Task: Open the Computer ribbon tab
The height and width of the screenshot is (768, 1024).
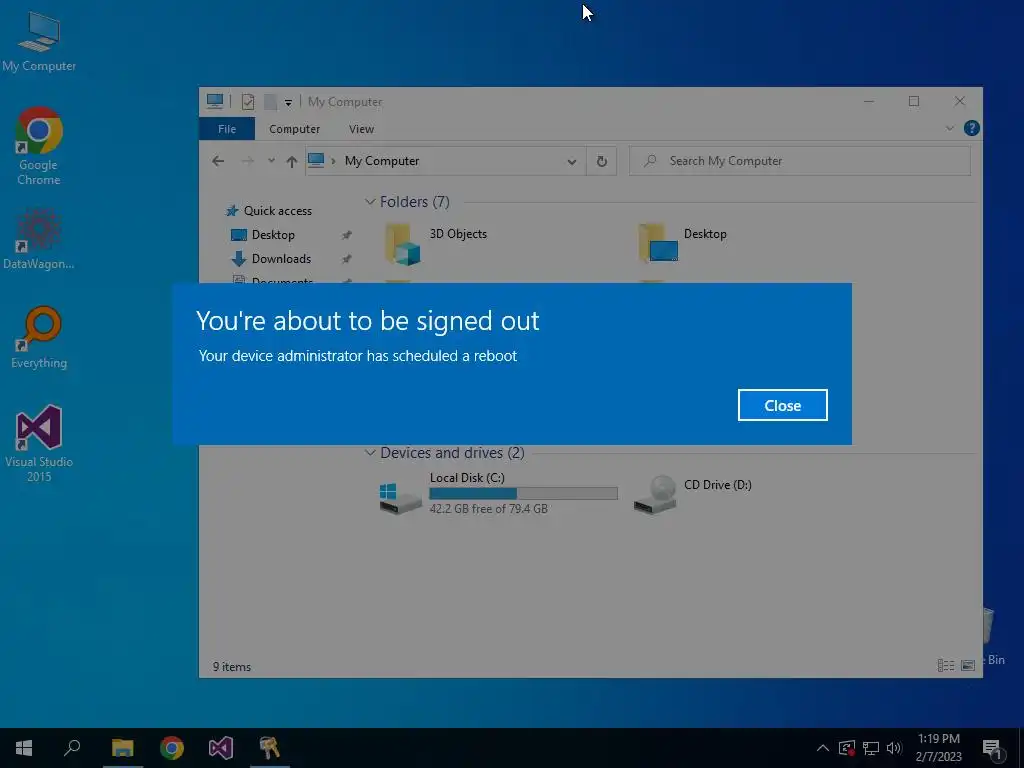Action: pos(295,129)
